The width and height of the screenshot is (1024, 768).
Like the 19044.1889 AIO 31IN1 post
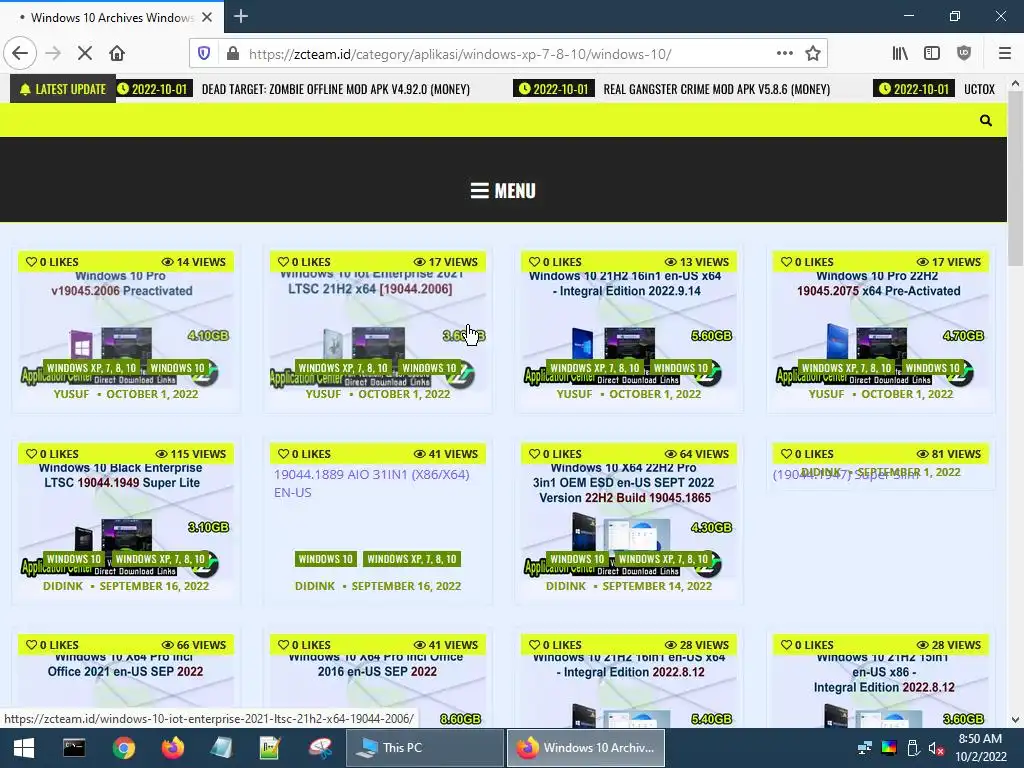tap(304, 454)
